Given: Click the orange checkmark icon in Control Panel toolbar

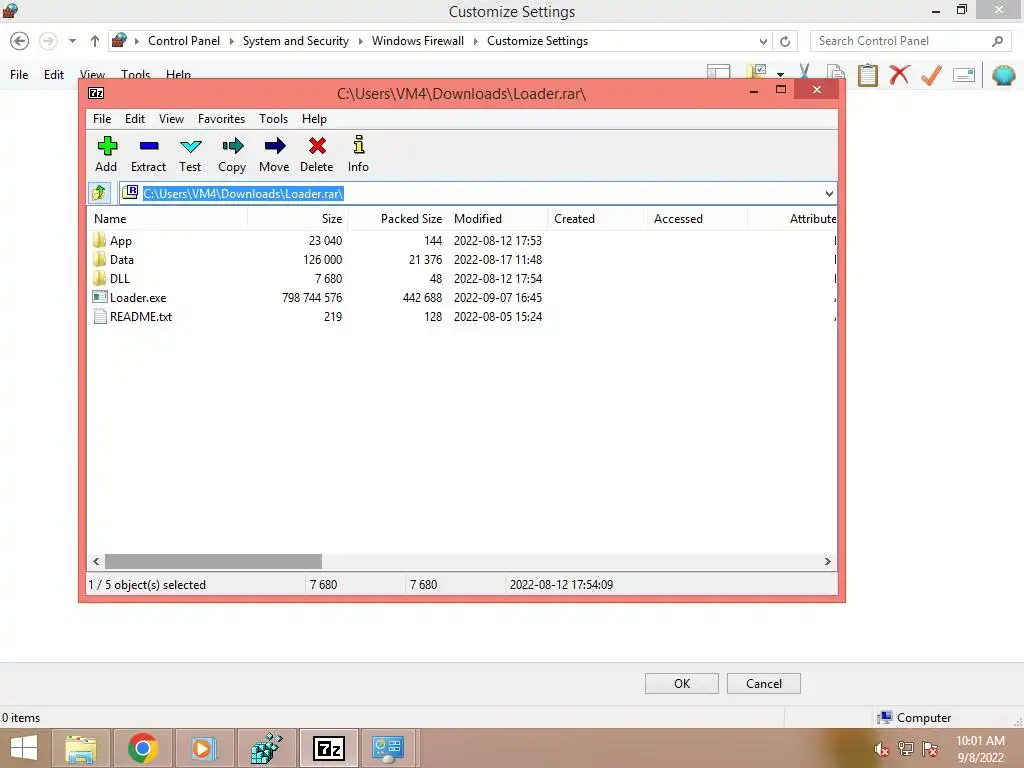Looking at the screenshot, I should click(x=931, y=74).
